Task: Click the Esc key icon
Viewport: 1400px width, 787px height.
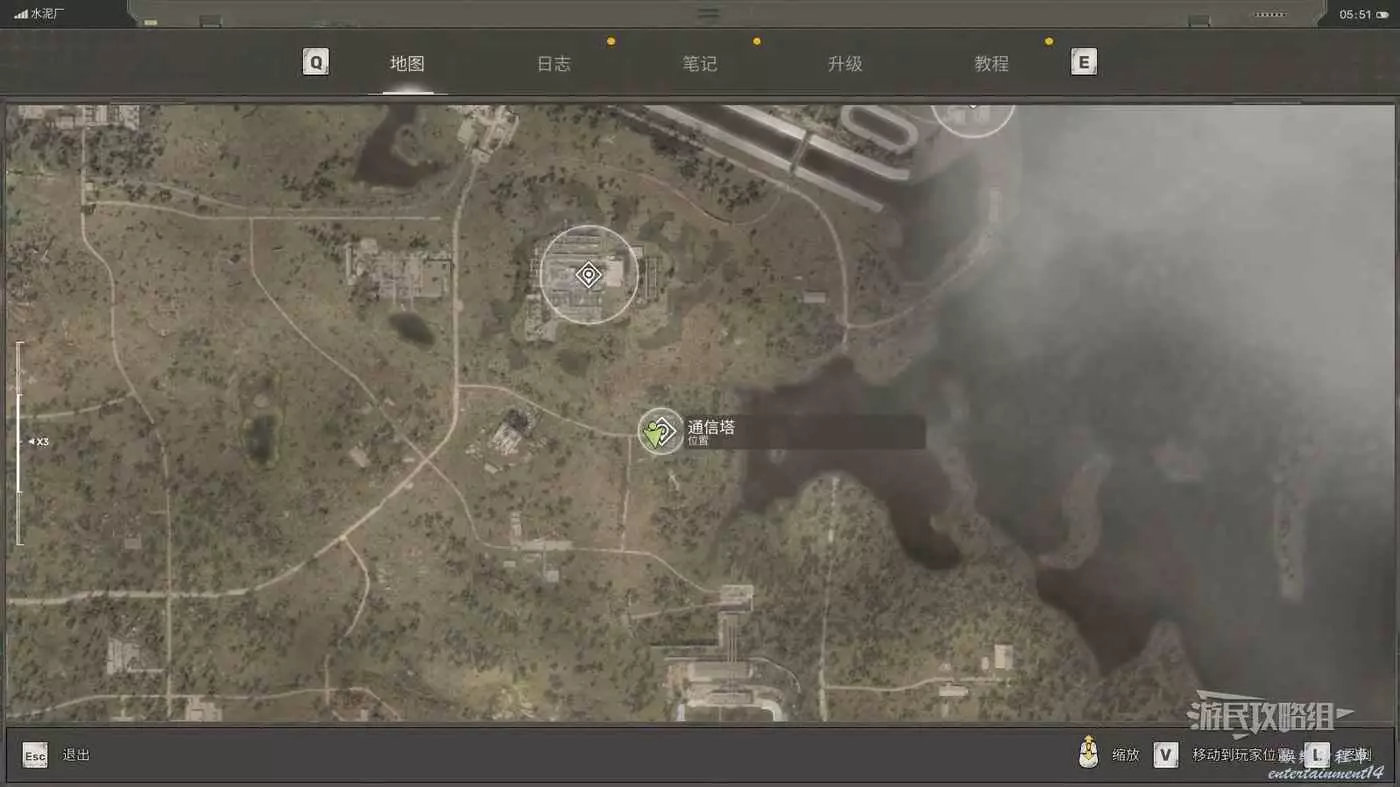Action: [35, 755]
